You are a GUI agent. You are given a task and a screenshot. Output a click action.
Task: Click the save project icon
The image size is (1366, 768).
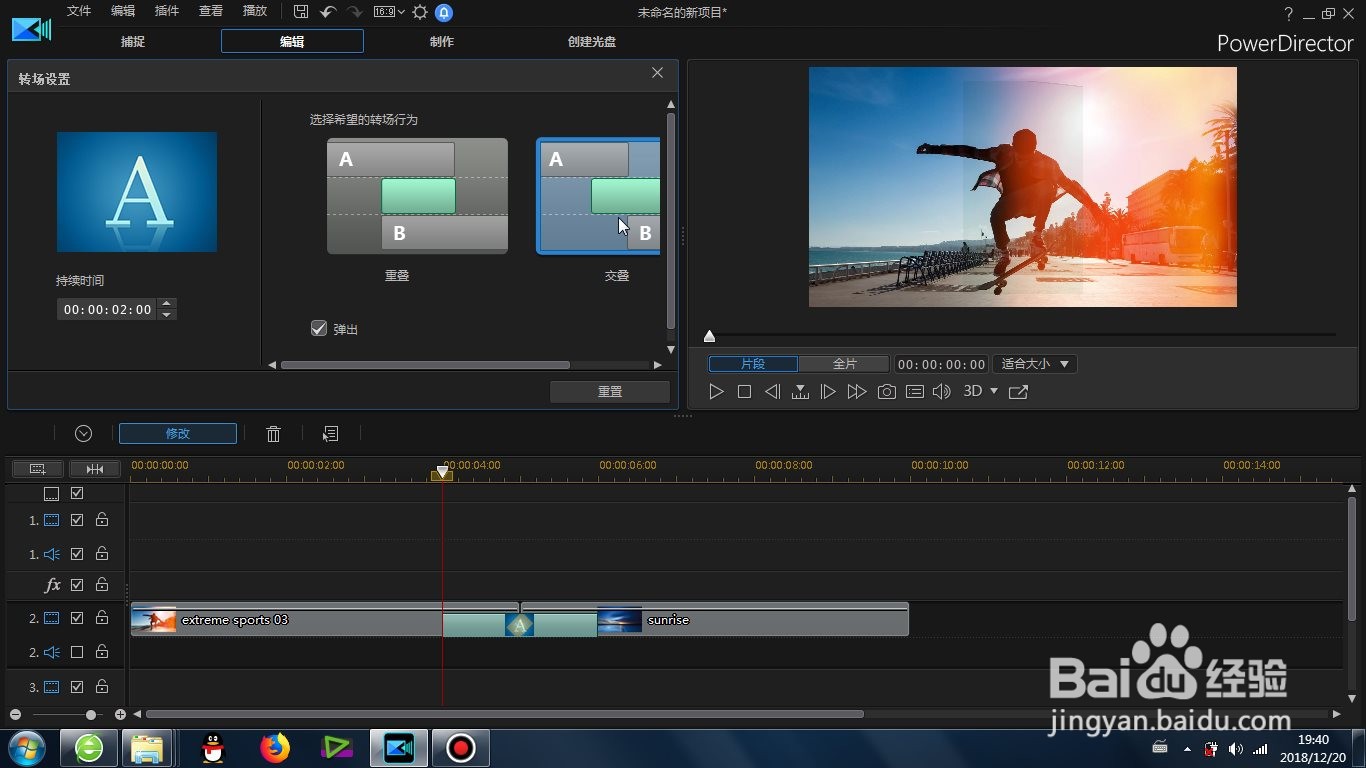tap(301, 12)
